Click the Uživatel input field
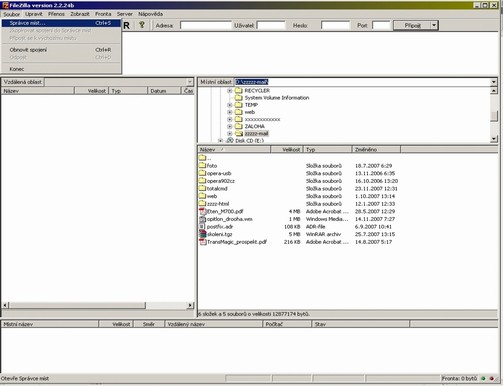The height and width of the screenshot is (386, 503). (x=271, y=25)
